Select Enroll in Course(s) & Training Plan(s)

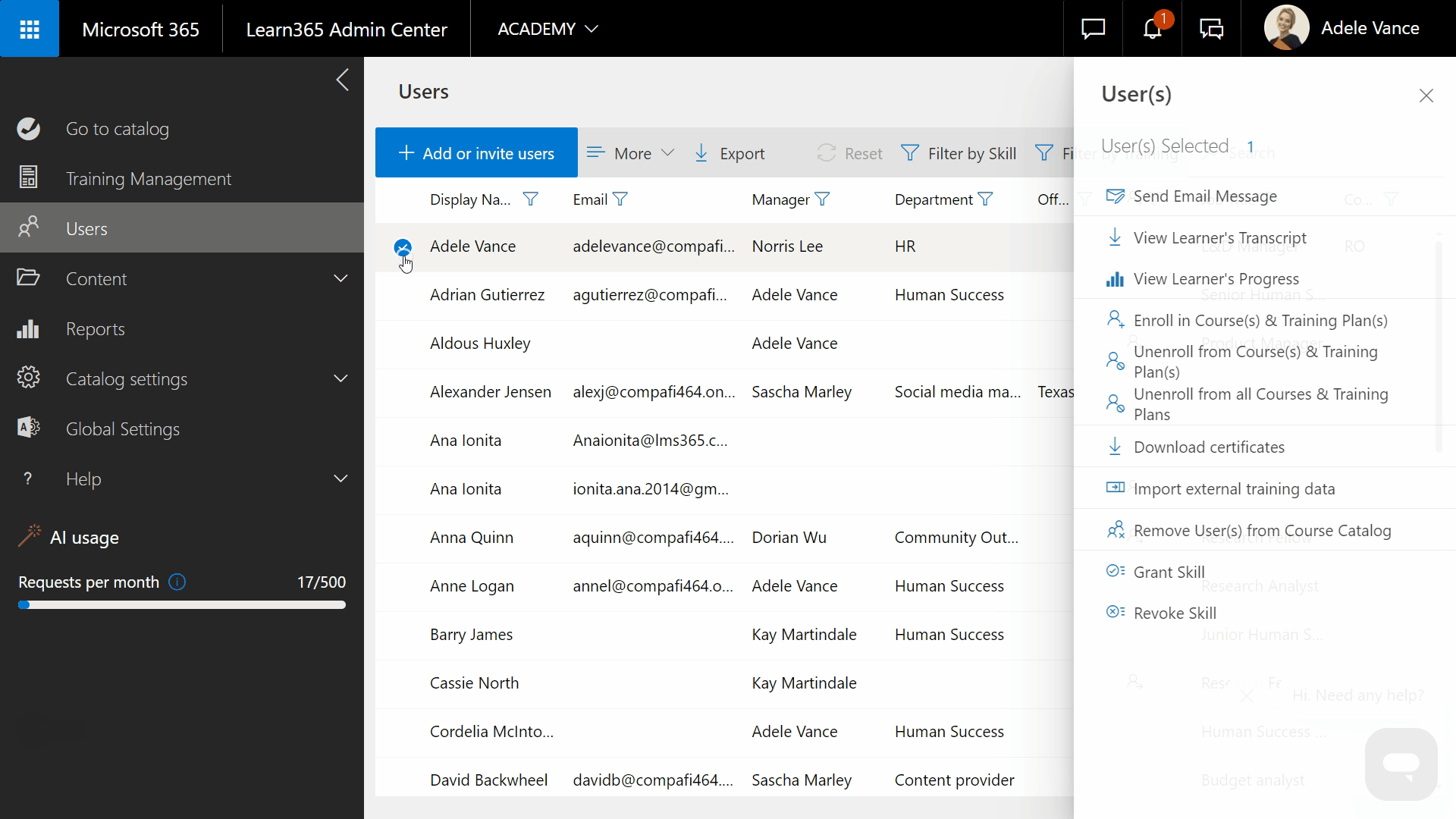click(x=1260, y=321)
